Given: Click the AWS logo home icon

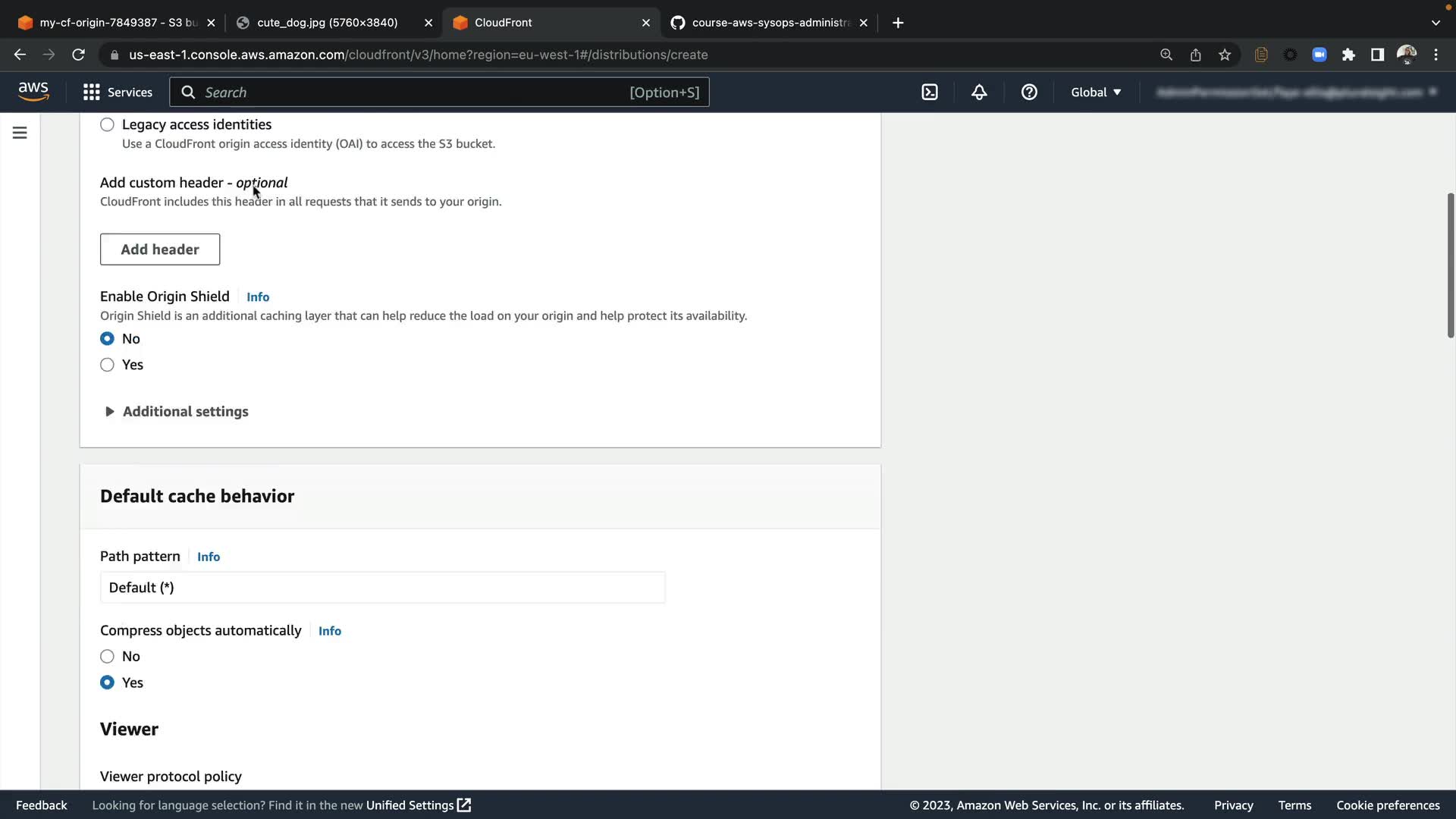Looking at the screenshot, I should coord(33,92).
